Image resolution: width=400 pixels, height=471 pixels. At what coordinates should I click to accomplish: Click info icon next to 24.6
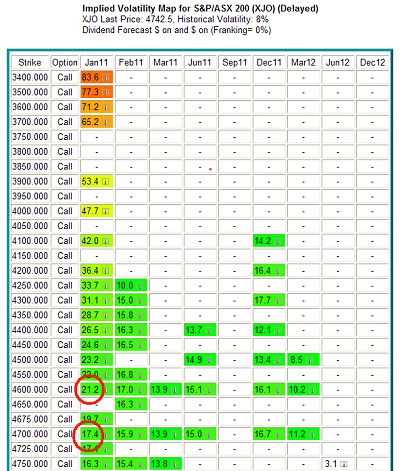tap(106, 345)
